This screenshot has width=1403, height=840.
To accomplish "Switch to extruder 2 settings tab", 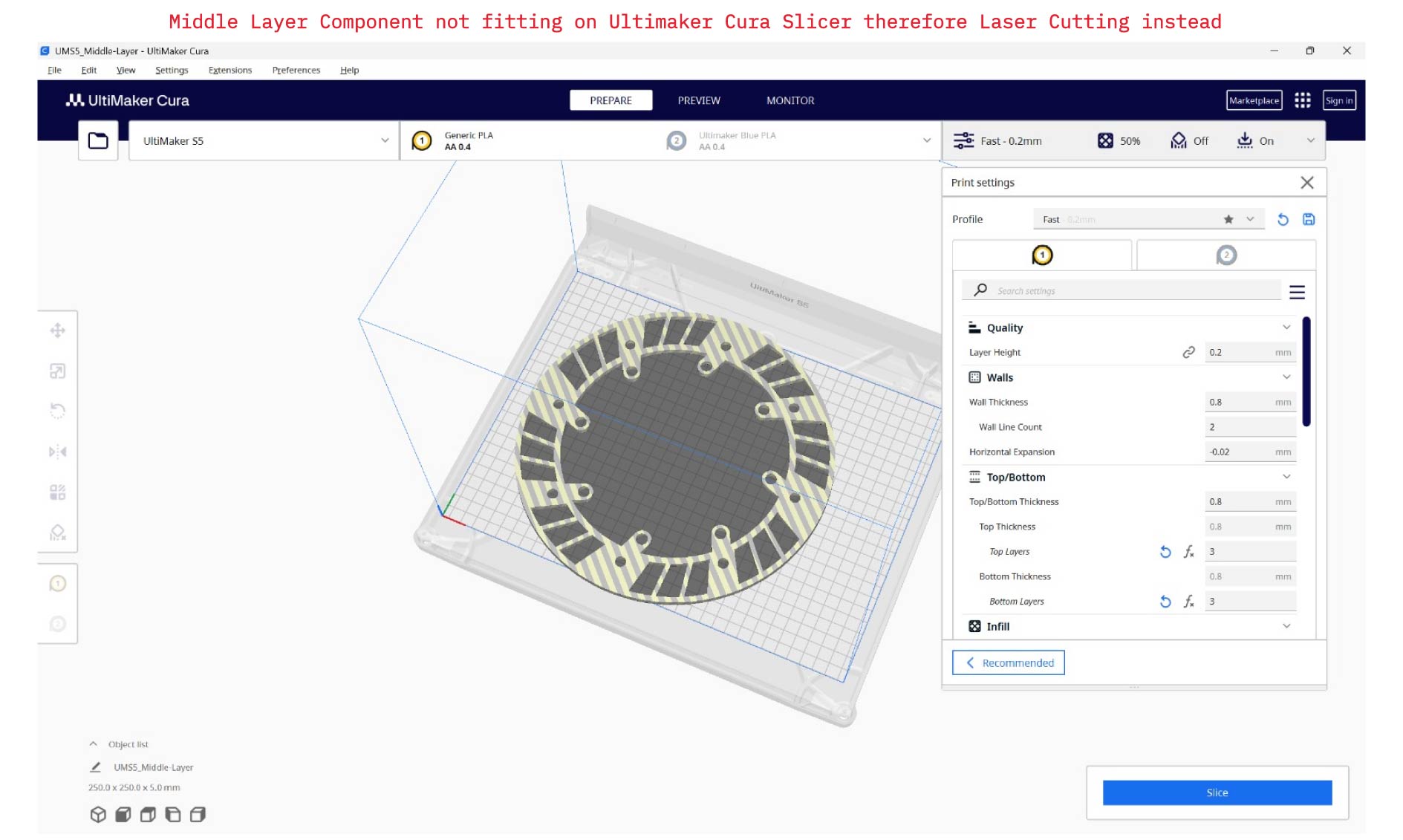I will (x=1225, y=255).
